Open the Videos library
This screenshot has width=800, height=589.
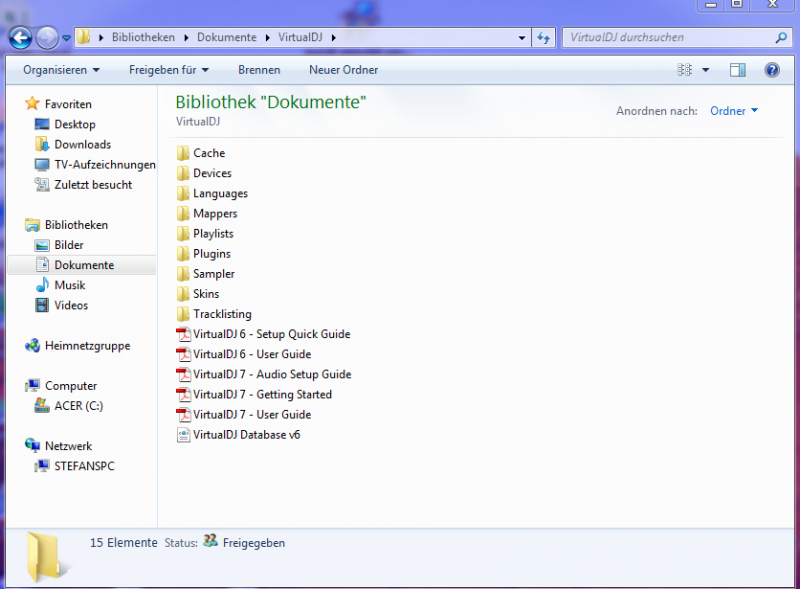(71, 305)
